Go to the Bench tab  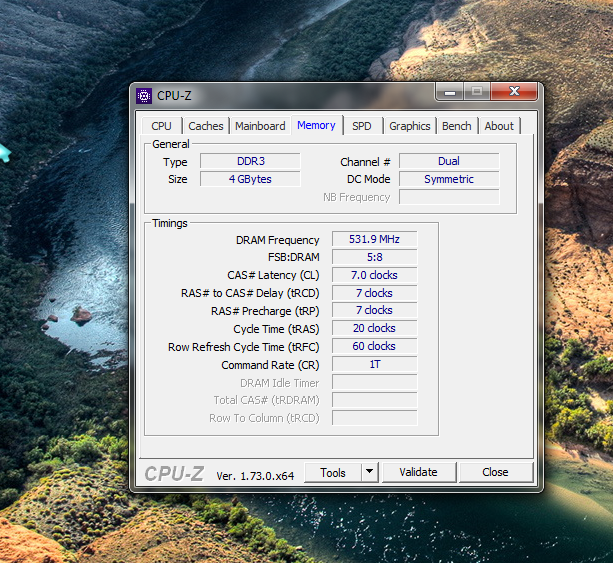click(x=457, y=126)
